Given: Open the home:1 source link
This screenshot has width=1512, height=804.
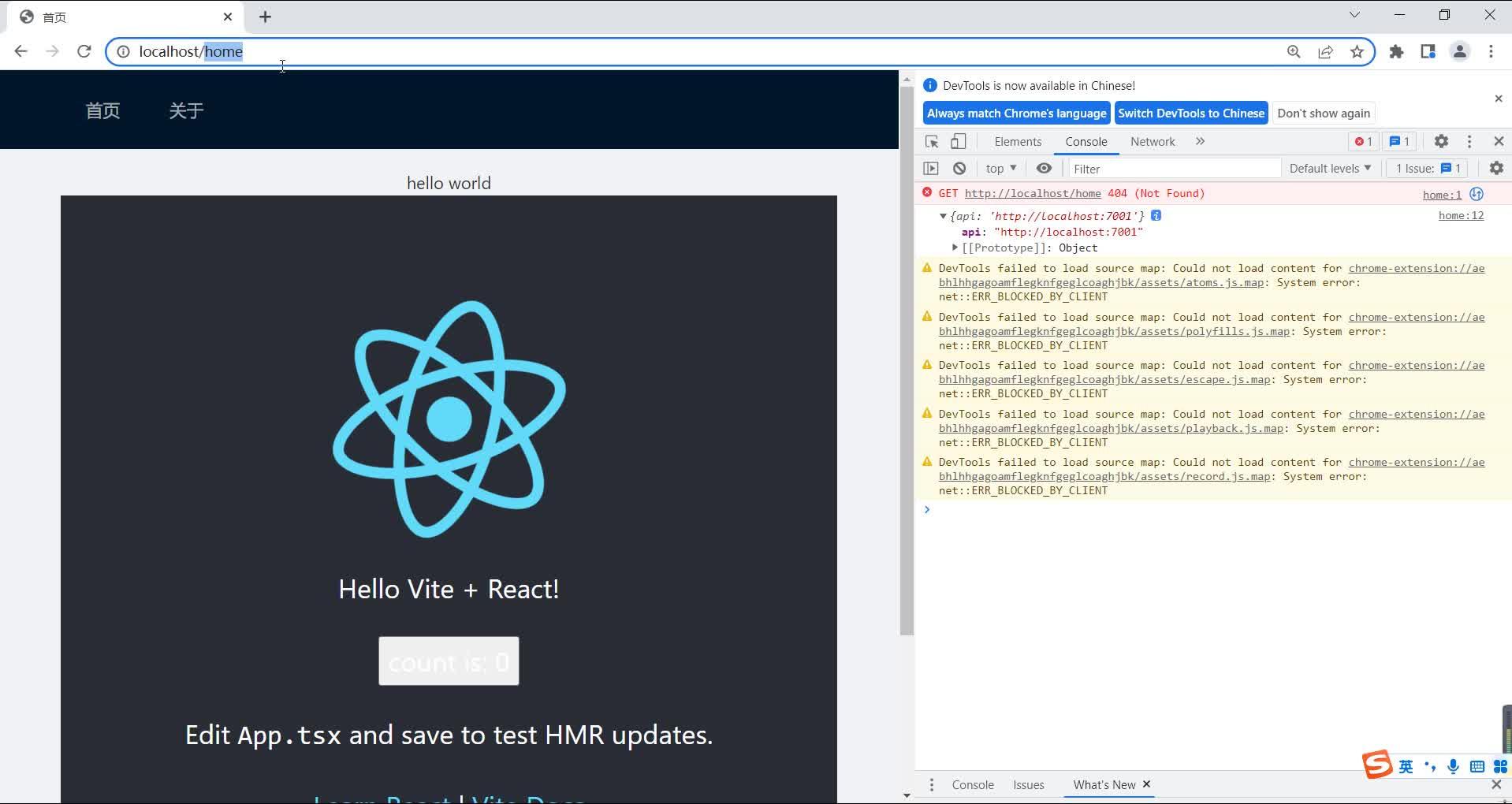Looking at the screenshot, I should click(x=1442, y=194).
